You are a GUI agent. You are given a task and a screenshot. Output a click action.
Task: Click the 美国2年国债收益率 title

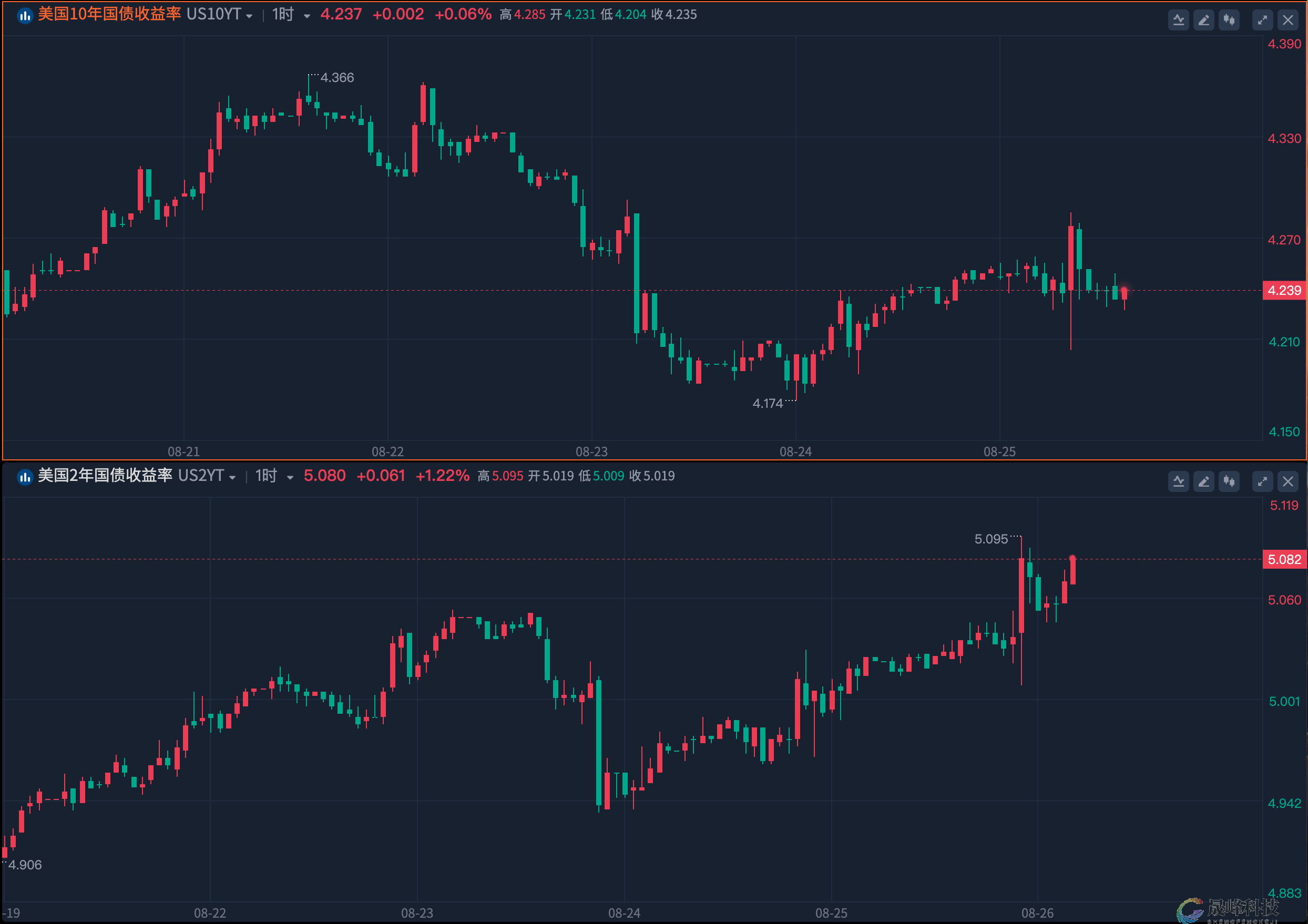[105, 475]
